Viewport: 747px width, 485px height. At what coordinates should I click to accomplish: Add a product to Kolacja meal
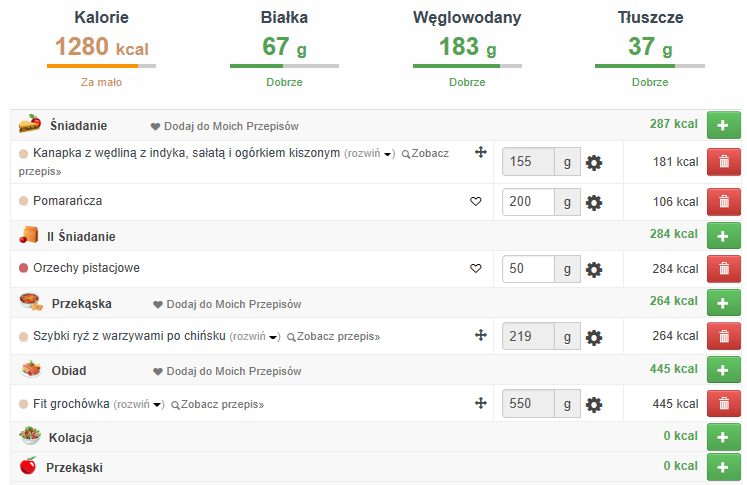(x=724, y=437)
